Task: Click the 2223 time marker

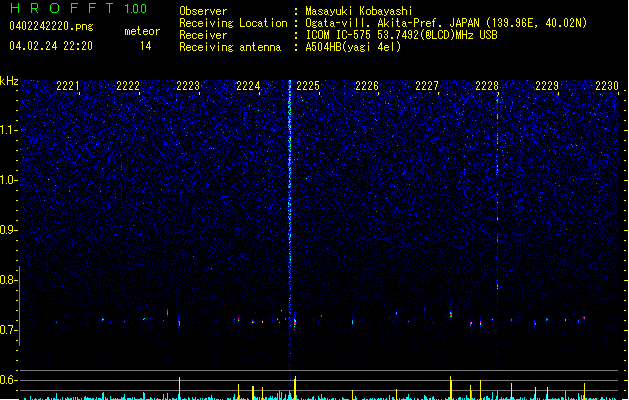Action: 188,86
